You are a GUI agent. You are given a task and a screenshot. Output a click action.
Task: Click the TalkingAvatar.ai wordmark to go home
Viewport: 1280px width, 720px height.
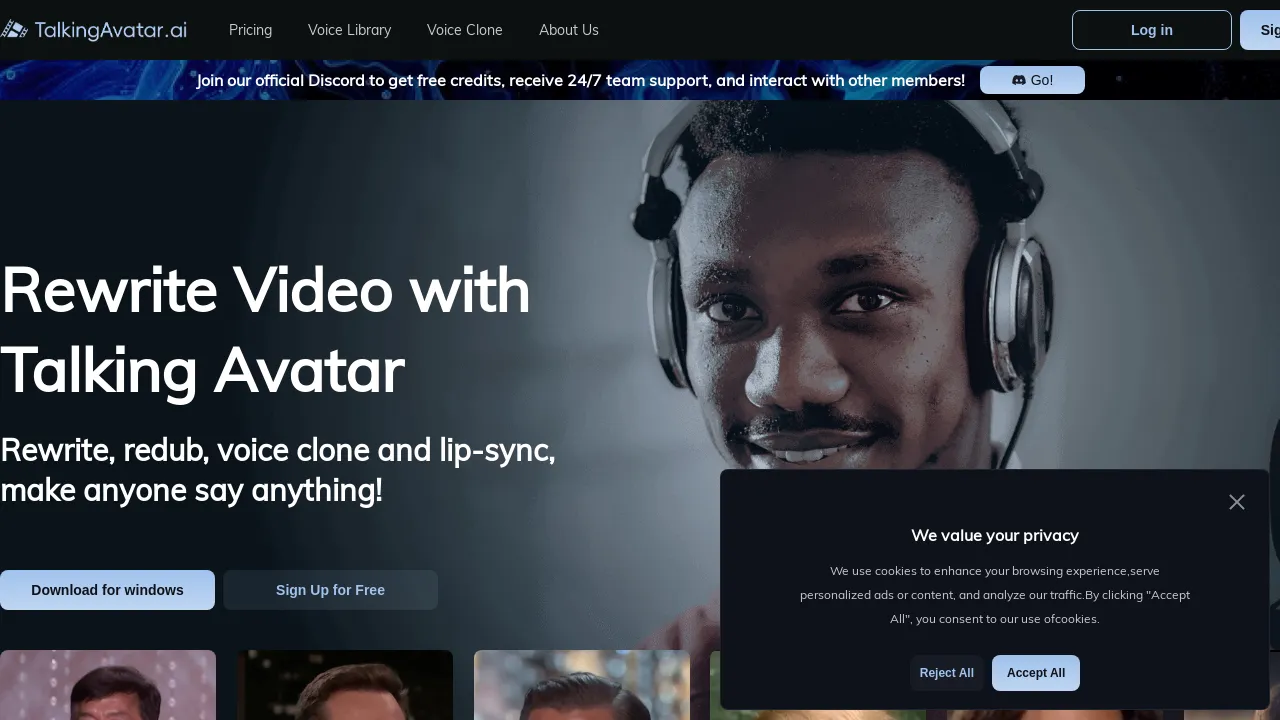pos(110,29)
